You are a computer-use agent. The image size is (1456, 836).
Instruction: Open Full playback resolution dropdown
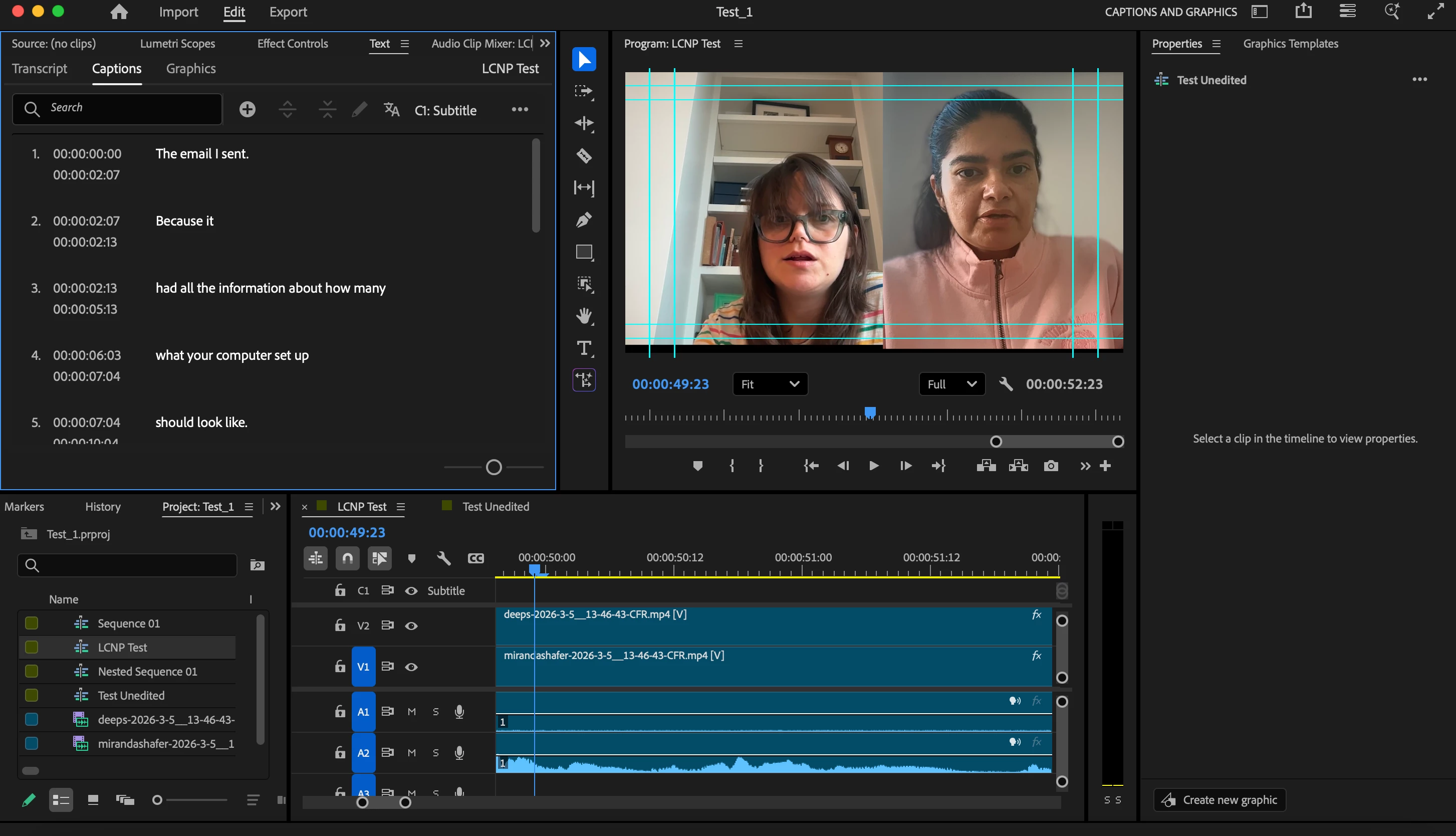951,384
